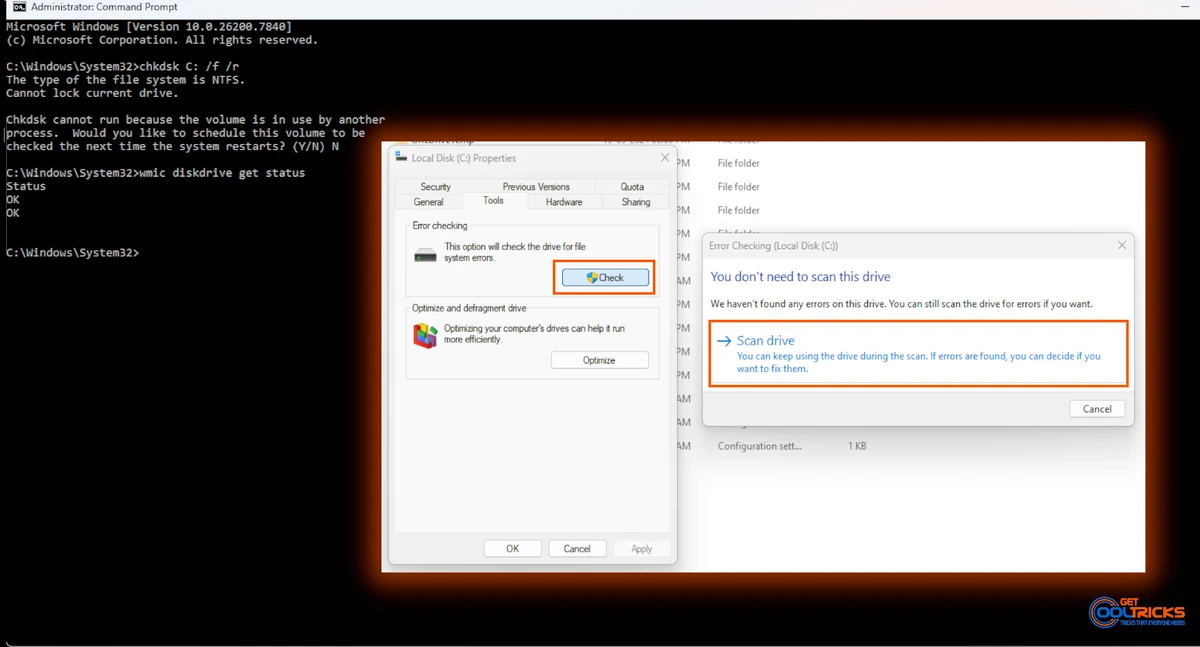Viewport: 1200px width, 647px height.
Task: Click the '(c) Microsoft Corporation' copyright line
Action: pos(162,40)
